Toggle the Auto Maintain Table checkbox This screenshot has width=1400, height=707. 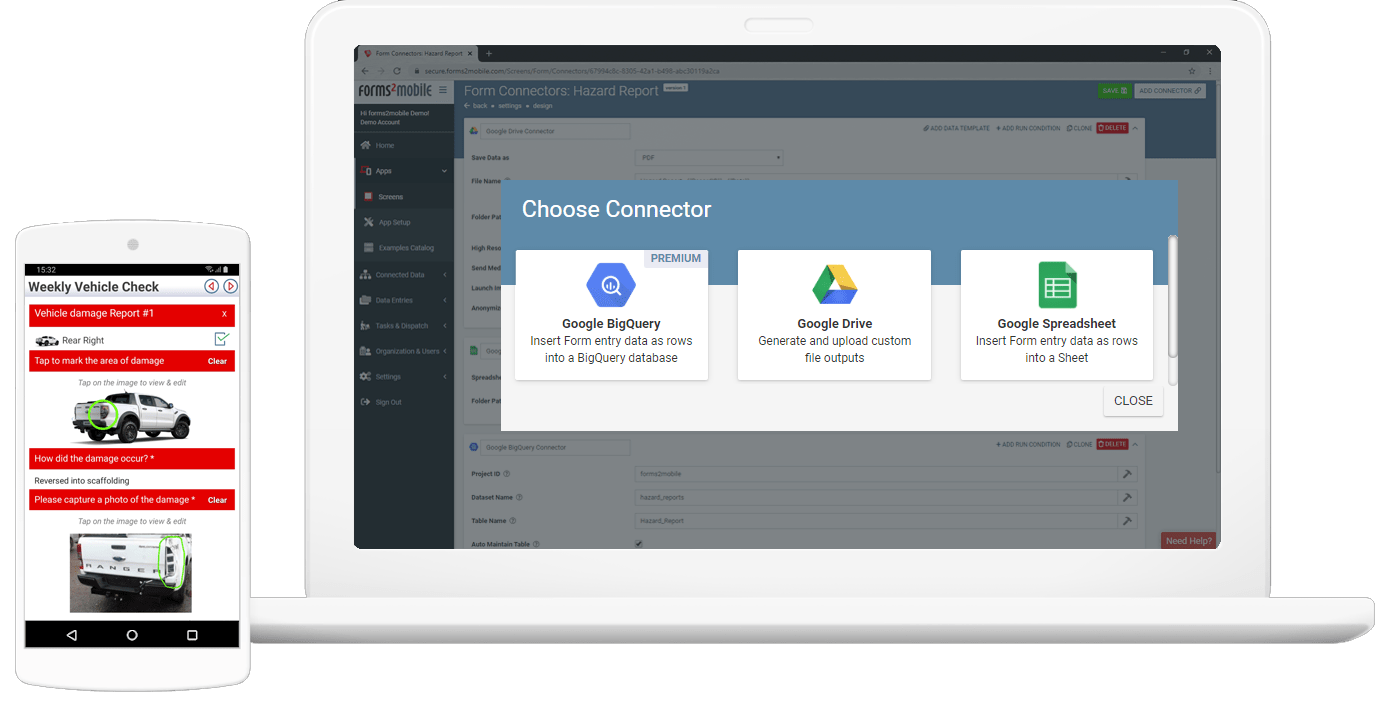(639, 544)
